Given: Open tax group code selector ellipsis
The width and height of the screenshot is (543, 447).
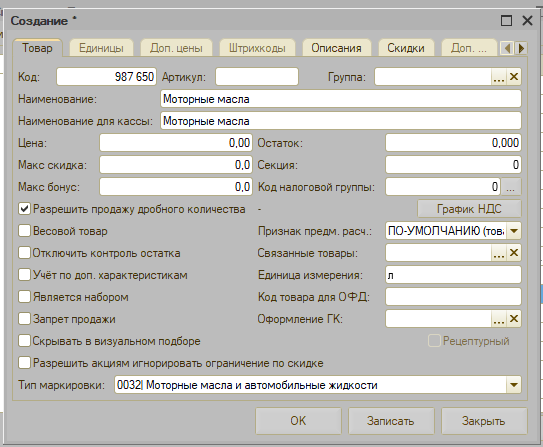Looking at the screenshot, I should pos(511,187).
